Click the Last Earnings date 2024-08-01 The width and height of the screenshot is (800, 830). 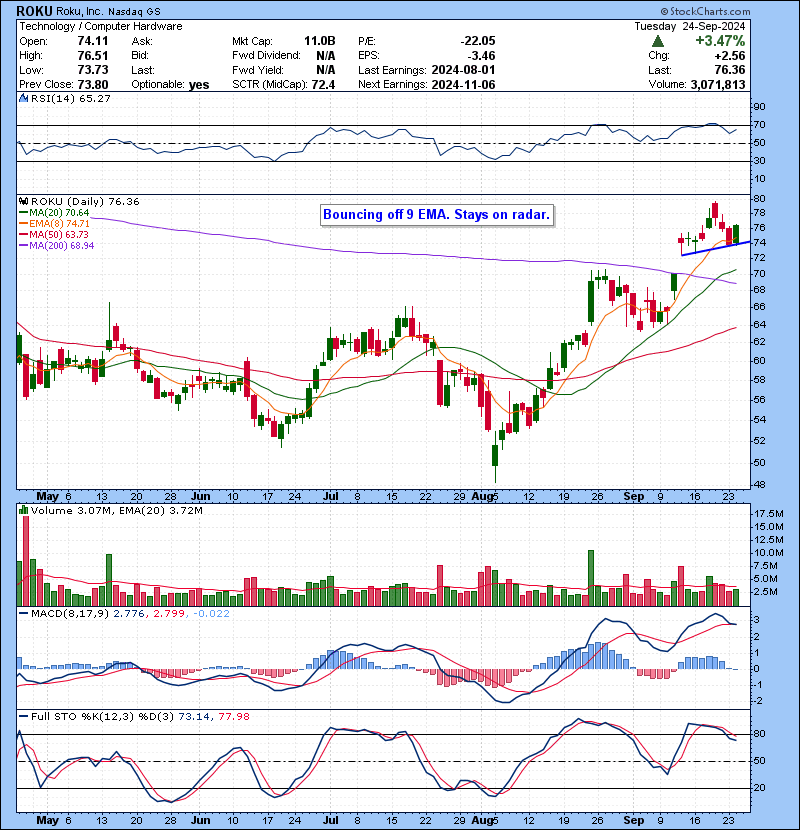tap(463, 70)
